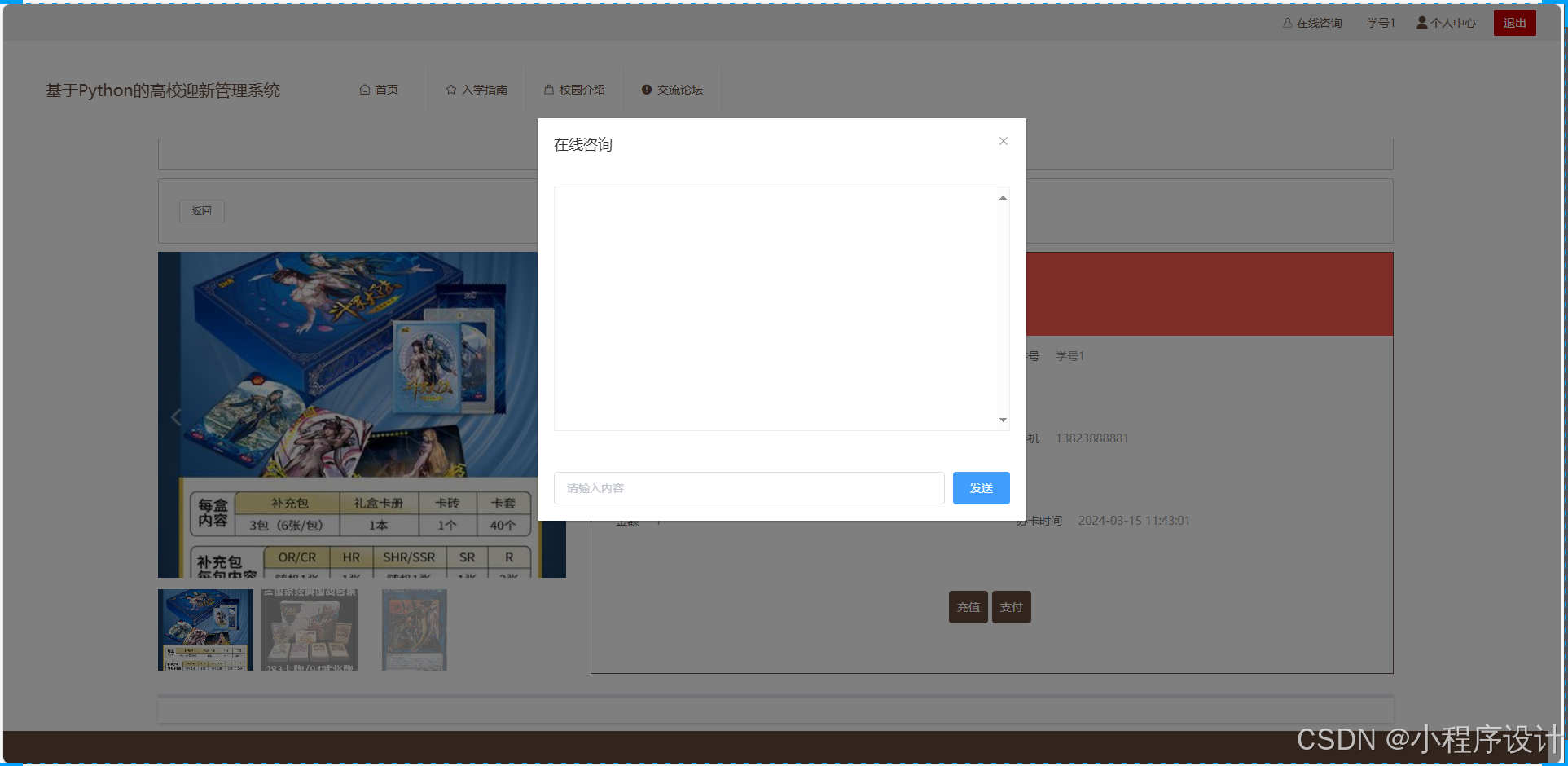Open 校园介绍 menu item
Viewport: 1568px width, 766px height.
coord(574,90)
